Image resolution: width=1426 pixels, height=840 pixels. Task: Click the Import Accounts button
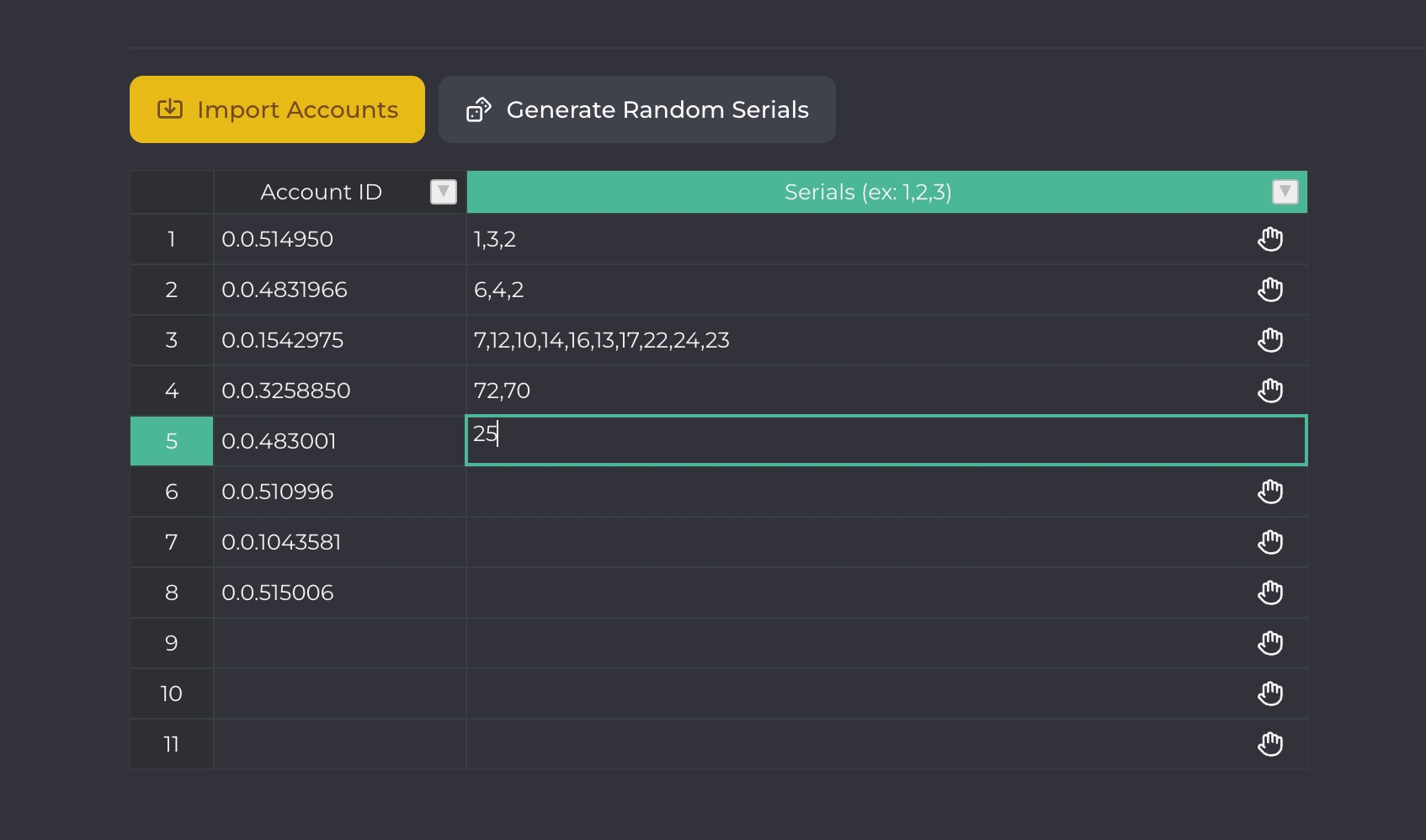tap(277, 109)
